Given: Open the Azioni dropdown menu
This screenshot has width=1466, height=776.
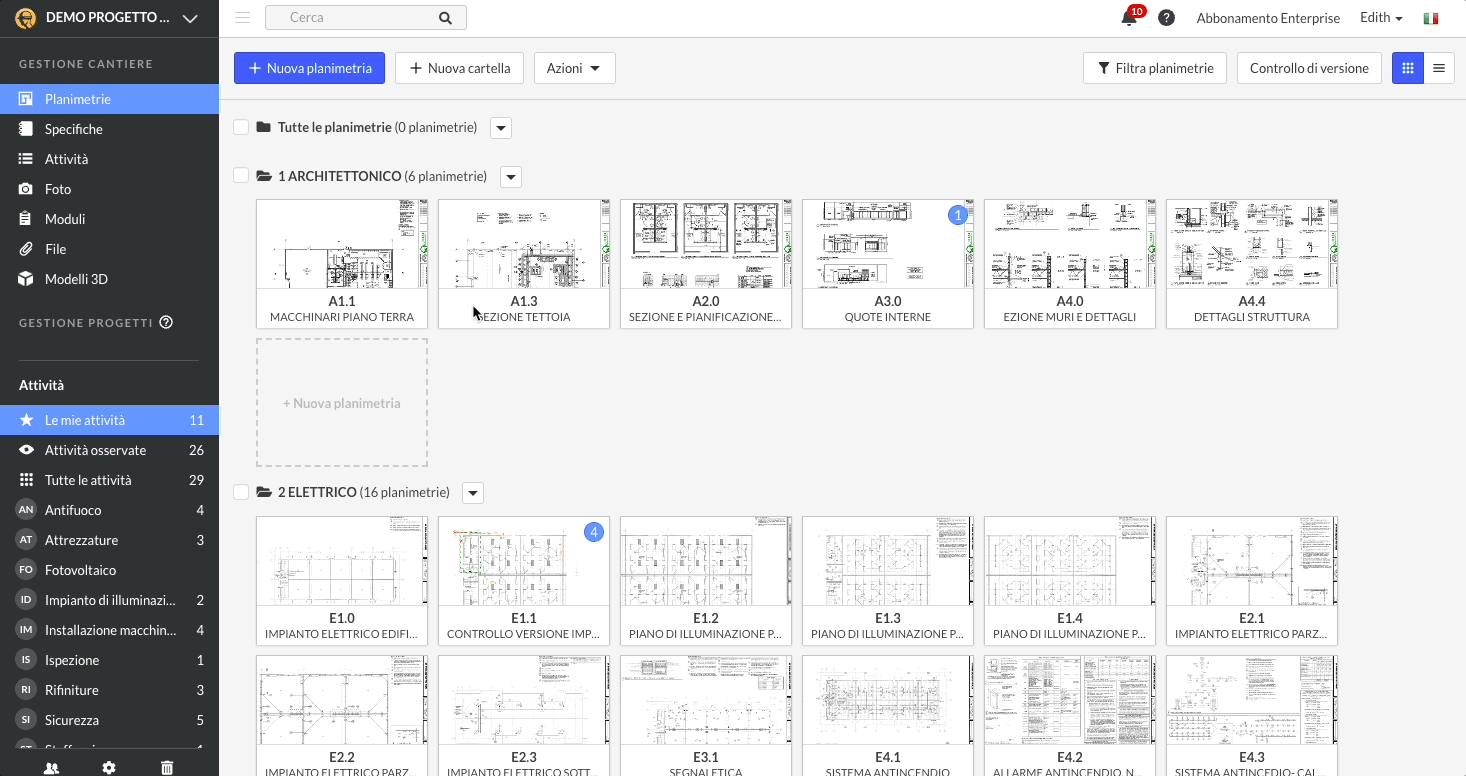Looking at the screenshot, I should pos(574,68).
